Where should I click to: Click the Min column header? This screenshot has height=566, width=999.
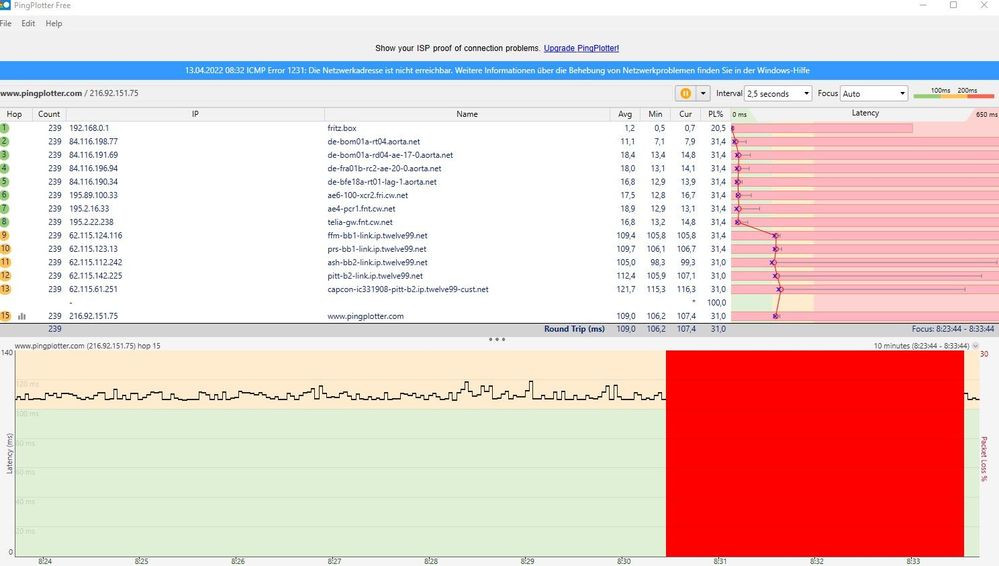(655, 114)
